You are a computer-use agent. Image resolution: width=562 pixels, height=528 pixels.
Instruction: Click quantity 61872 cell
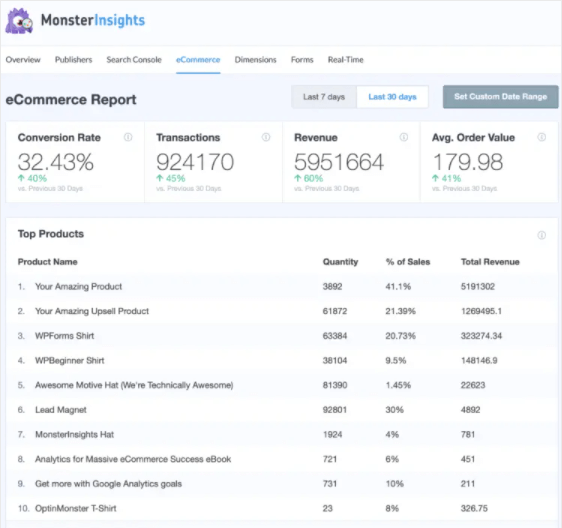pos(335,311)
